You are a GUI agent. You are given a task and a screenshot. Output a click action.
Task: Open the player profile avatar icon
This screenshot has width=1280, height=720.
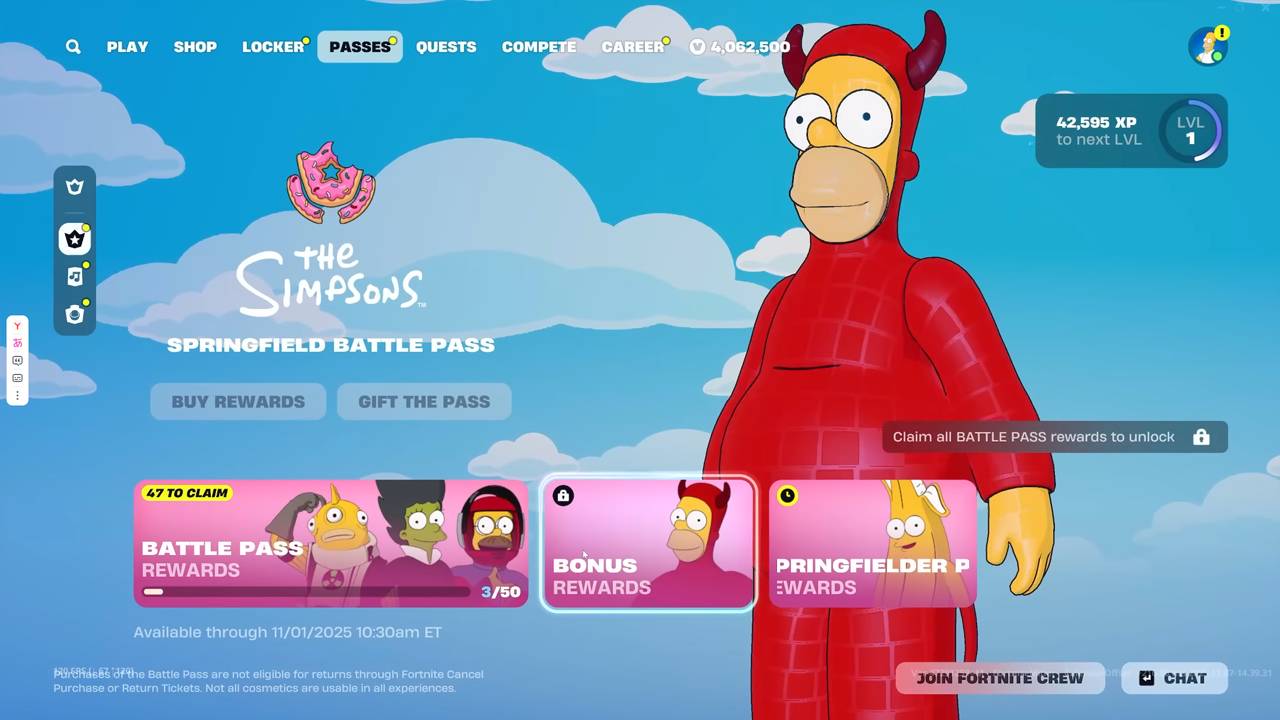tap(1208, 46)
